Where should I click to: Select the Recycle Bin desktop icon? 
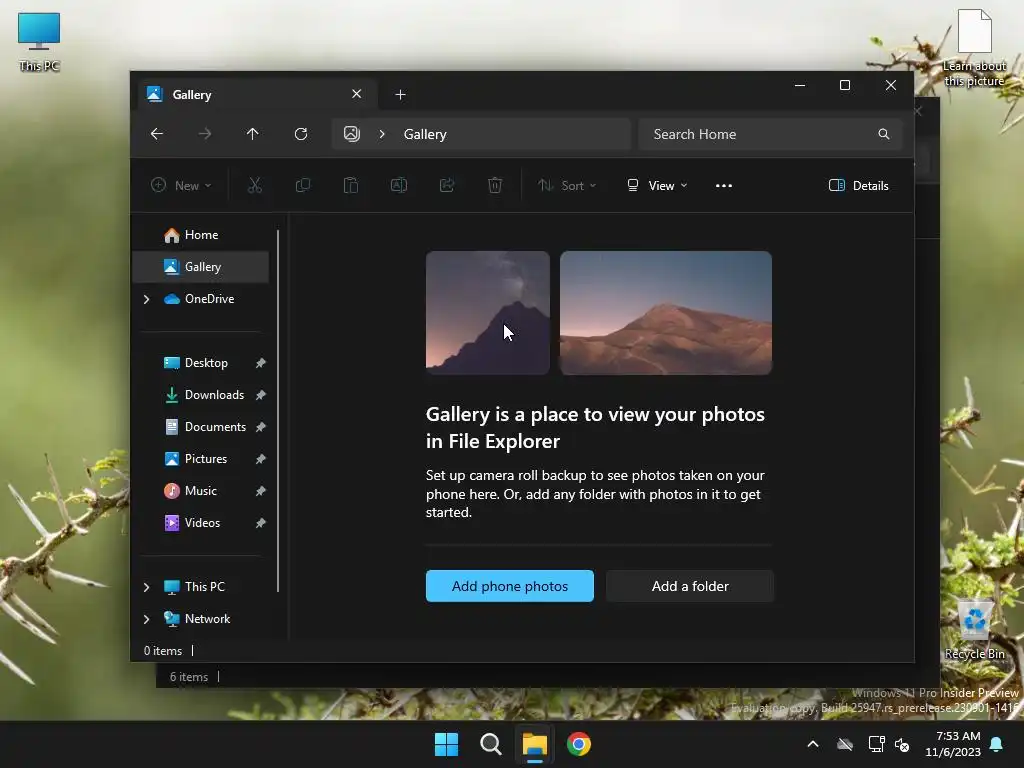tap(974, 629)
